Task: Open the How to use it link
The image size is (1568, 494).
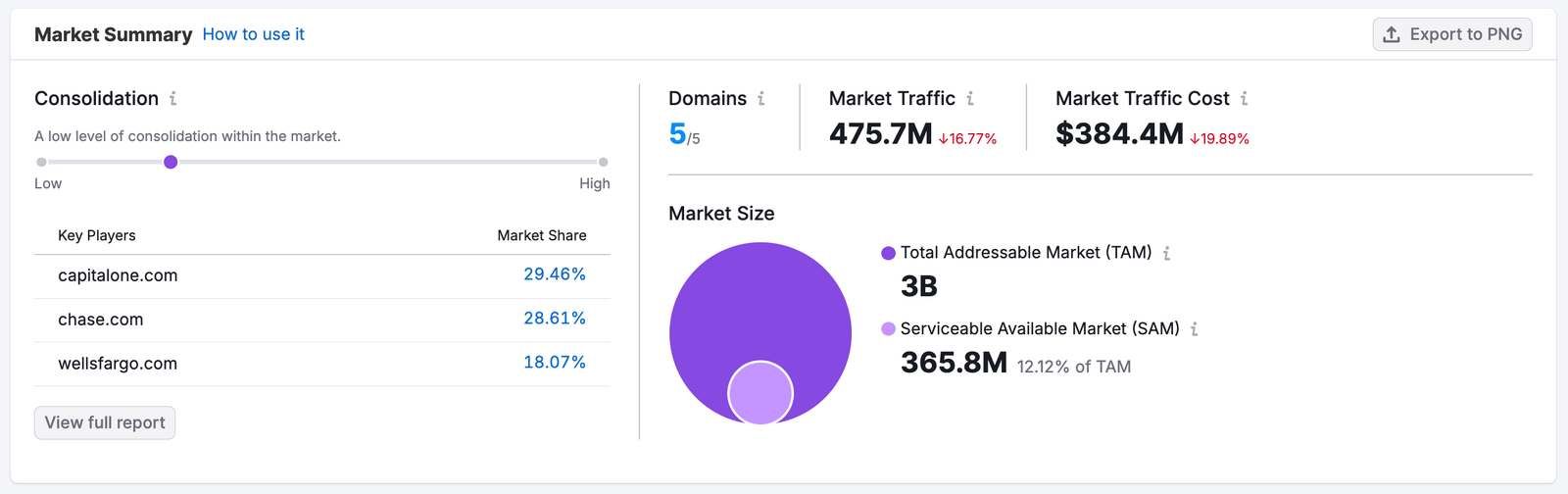Action: pos(253,34)
